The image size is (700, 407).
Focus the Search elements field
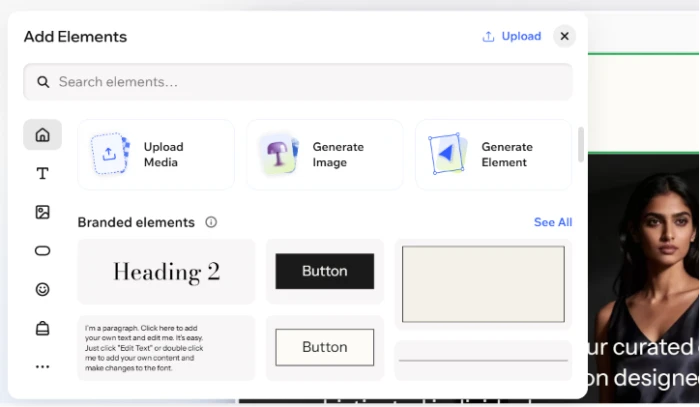pyautogui.click(x=298, y=82)
